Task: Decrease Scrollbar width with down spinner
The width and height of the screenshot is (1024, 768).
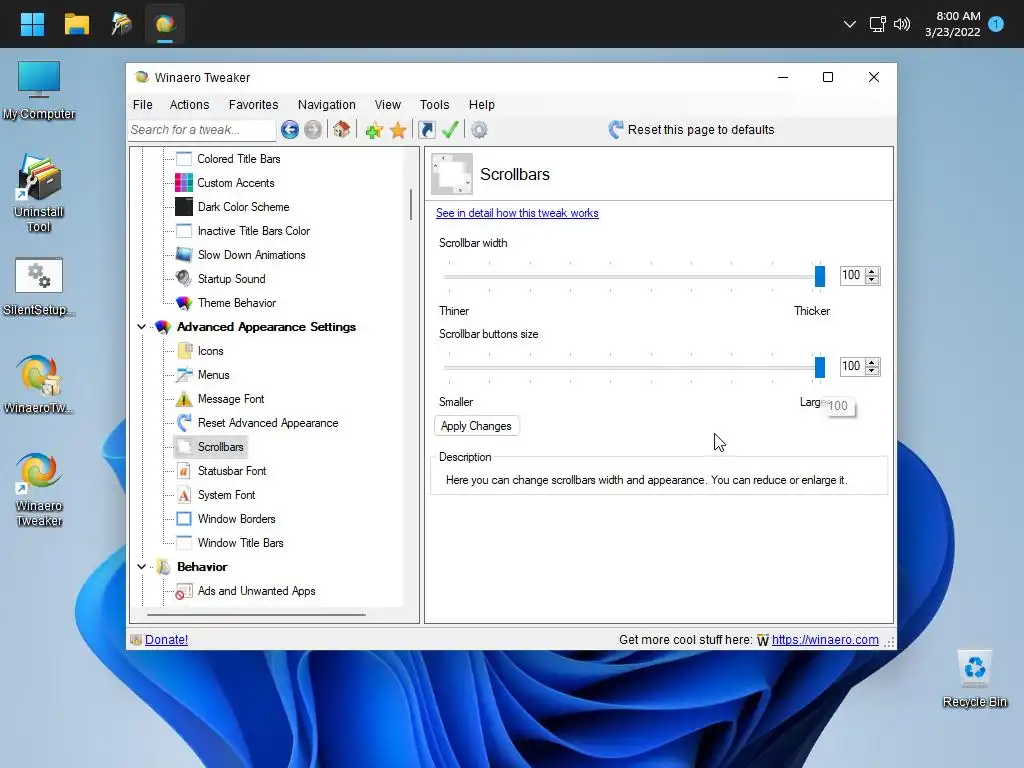Action: tap(872, 280)
